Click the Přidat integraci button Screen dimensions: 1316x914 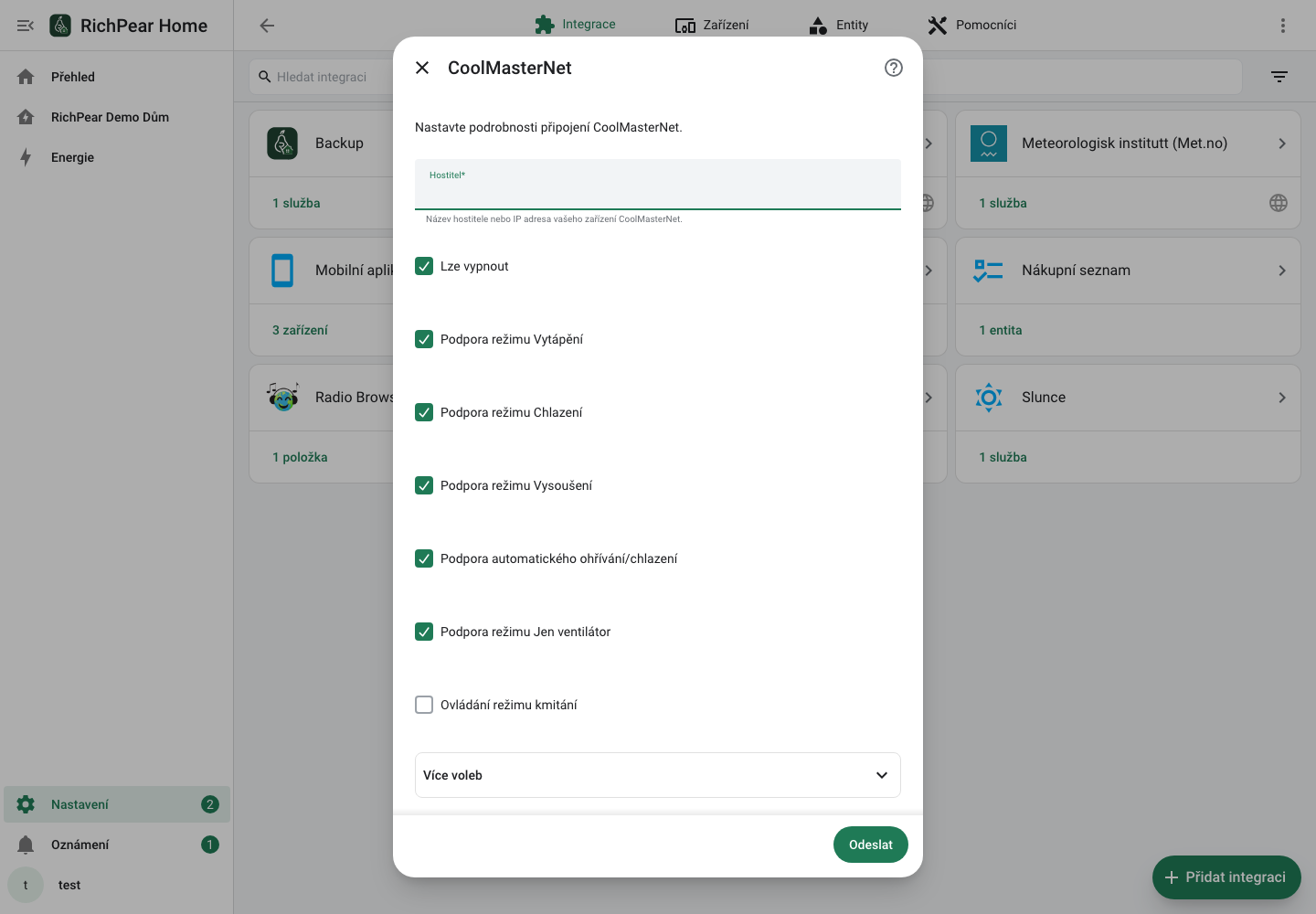1226,877
